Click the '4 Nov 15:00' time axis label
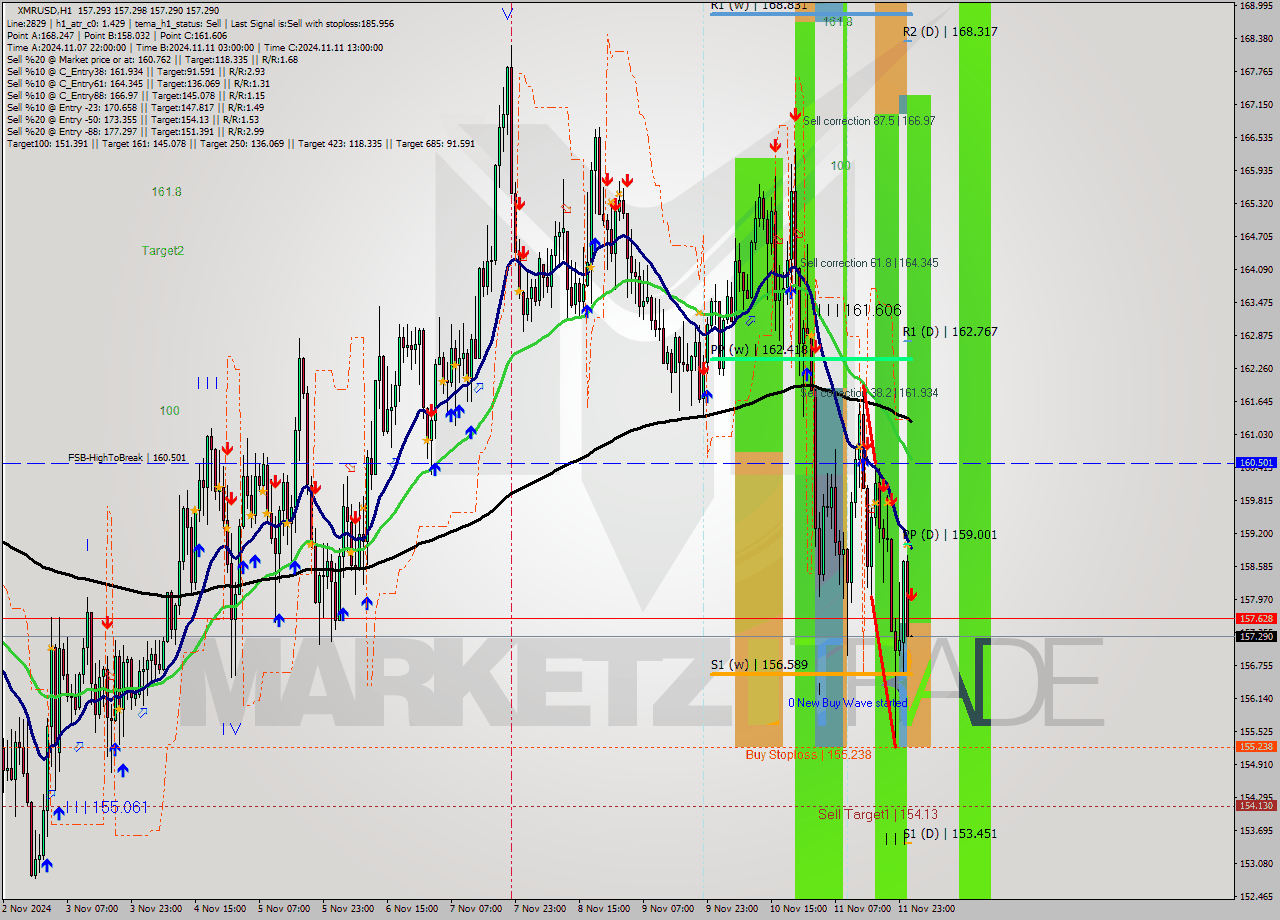 click(x=220, y=909)
